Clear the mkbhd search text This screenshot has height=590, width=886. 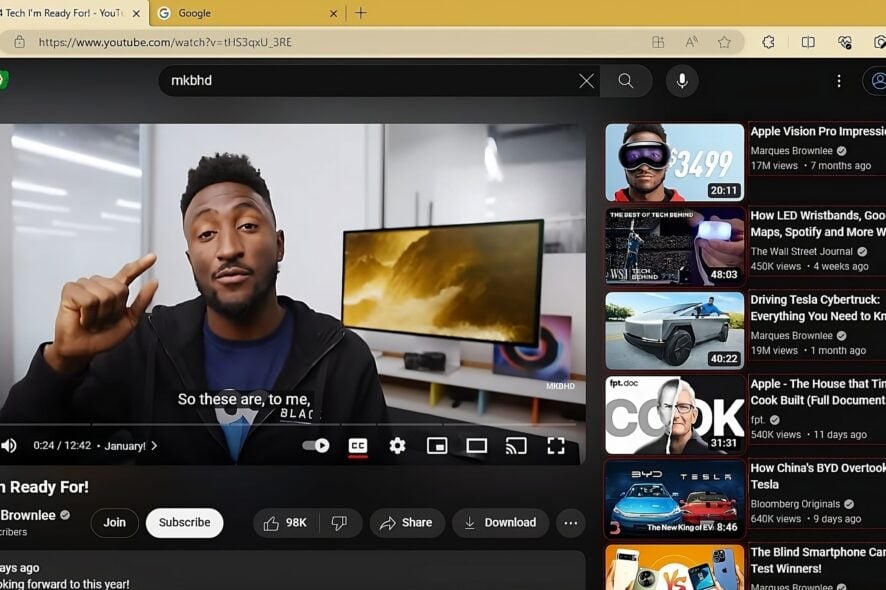tap(586, 81)
